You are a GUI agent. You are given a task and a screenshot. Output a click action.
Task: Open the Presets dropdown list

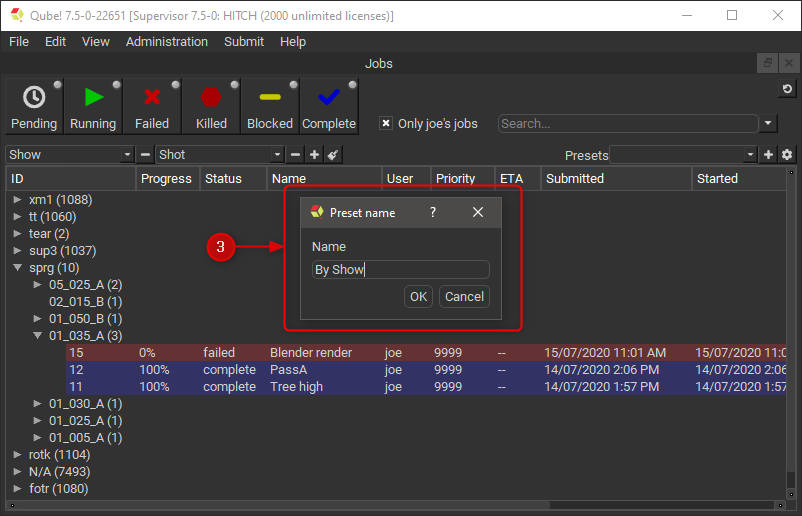pos(684,155)
